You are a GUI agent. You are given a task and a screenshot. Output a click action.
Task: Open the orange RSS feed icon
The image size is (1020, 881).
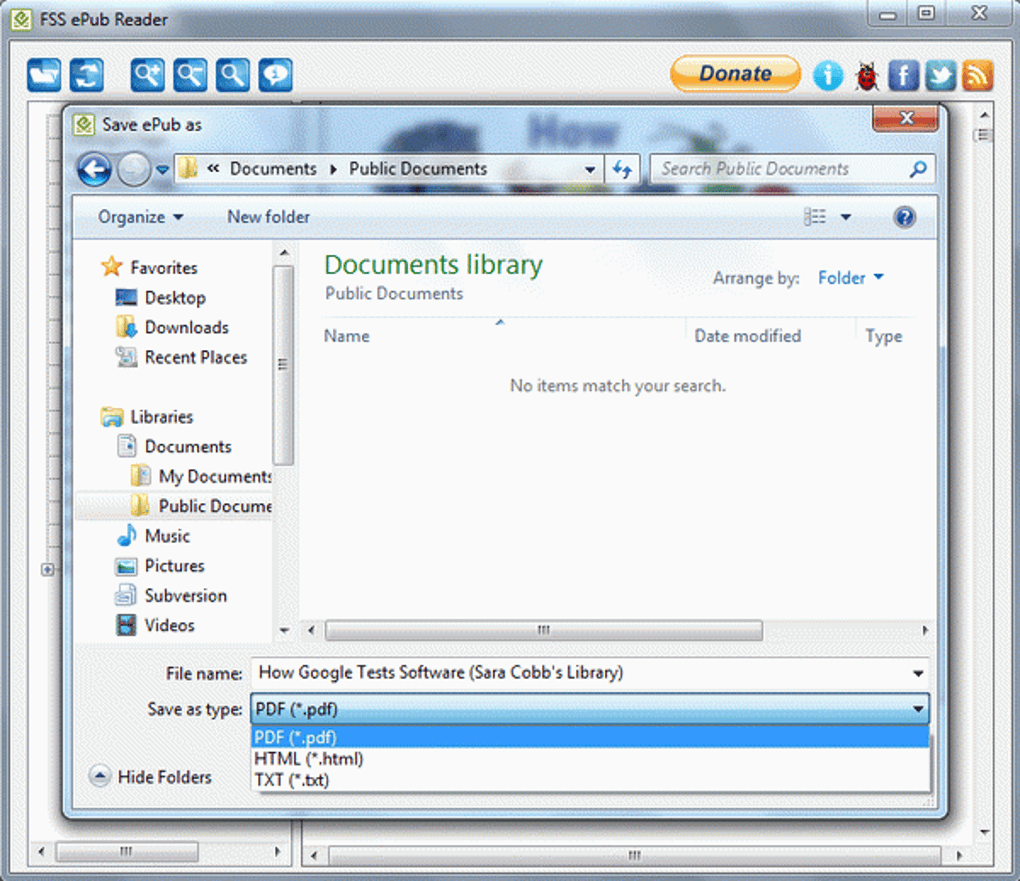(x=978, y=75)
